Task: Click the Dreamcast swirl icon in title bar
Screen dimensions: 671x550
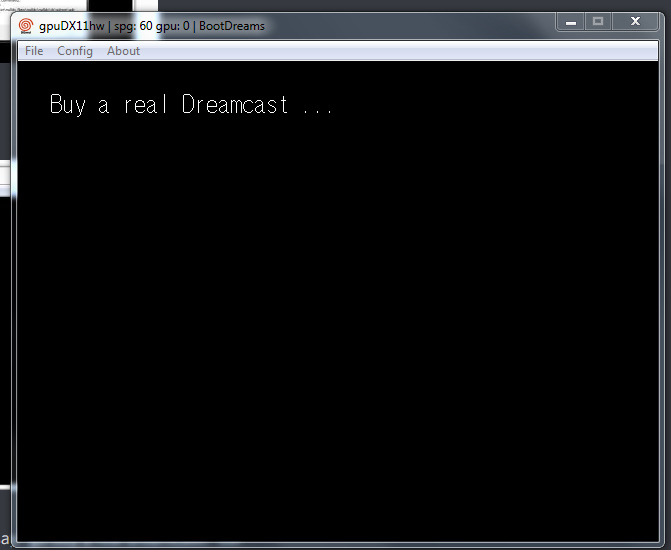Action: 26,26
